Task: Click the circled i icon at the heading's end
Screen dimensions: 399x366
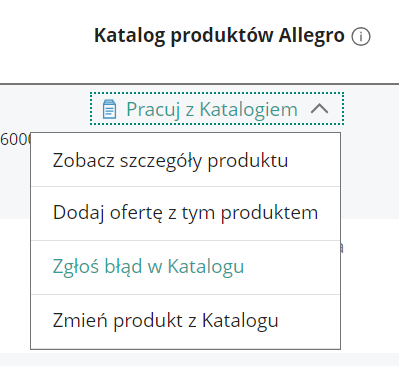Action: coord(361,36)
